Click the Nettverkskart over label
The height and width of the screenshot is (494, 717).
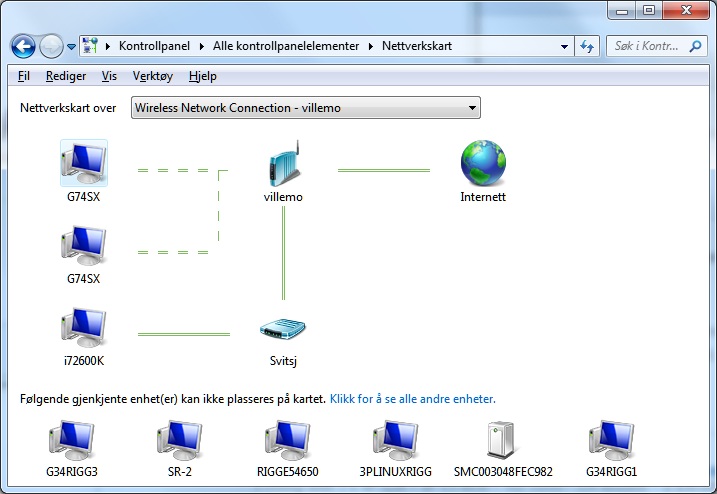[68, 108]
